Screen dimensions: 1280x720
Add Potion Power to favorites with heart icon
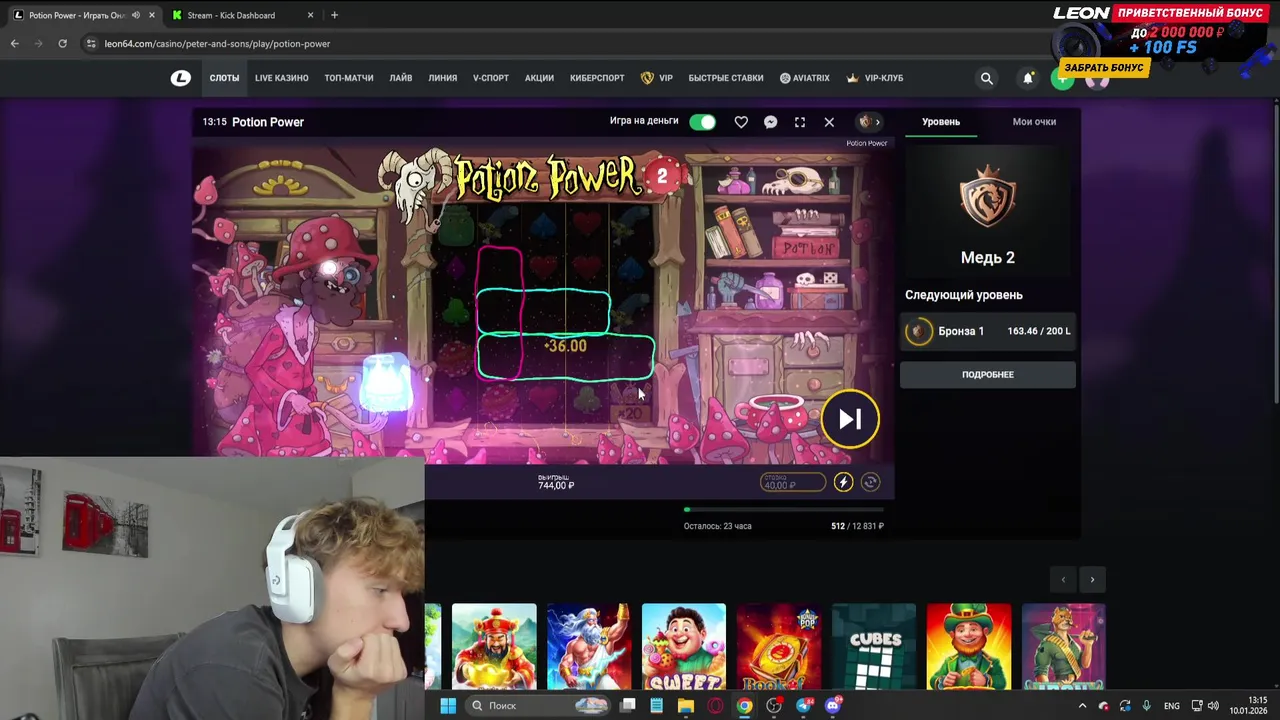coord(741,122)
